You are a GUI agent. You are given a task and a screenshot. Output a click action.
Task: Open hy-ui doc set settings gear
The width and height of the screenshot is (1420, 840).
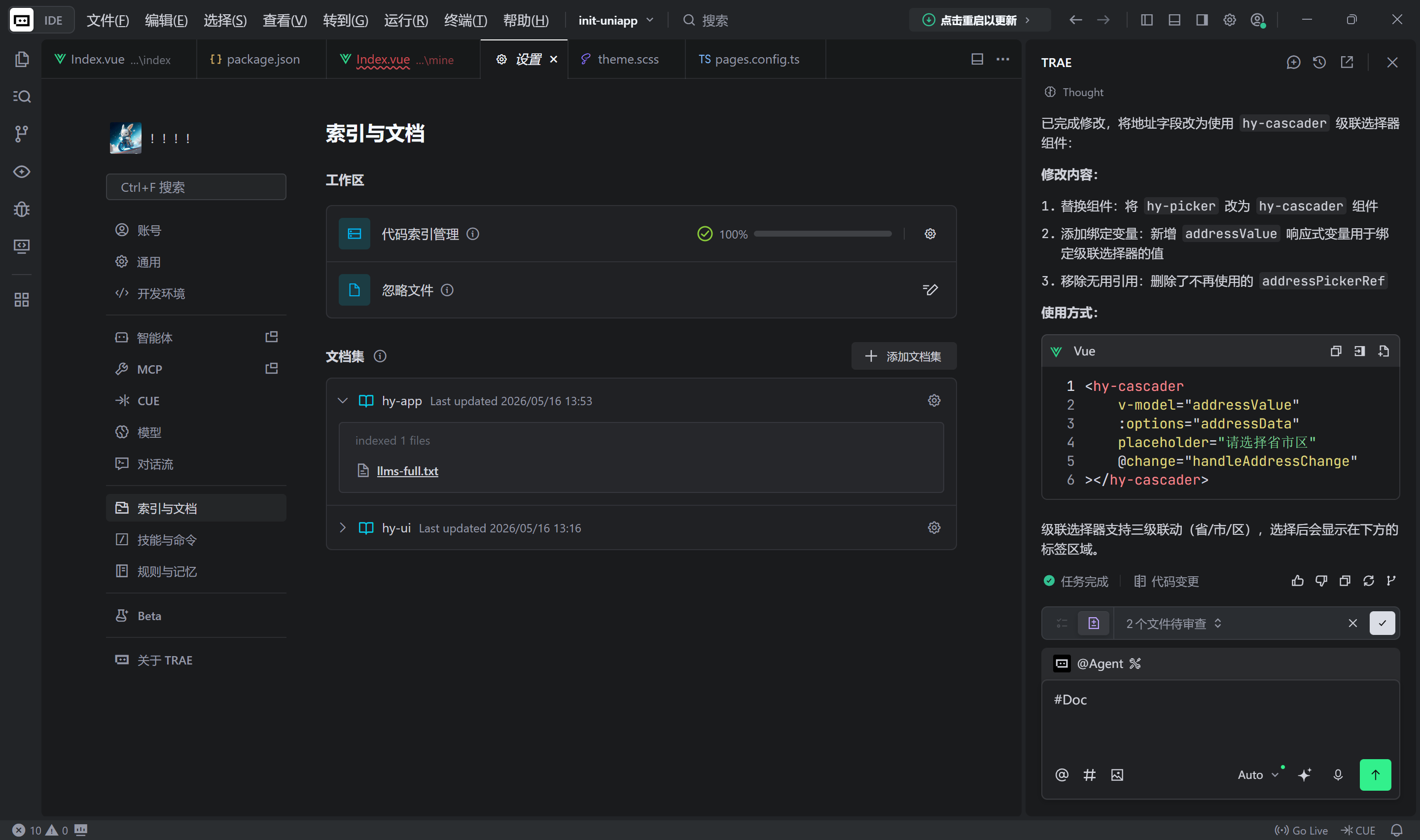pos(934,527)
